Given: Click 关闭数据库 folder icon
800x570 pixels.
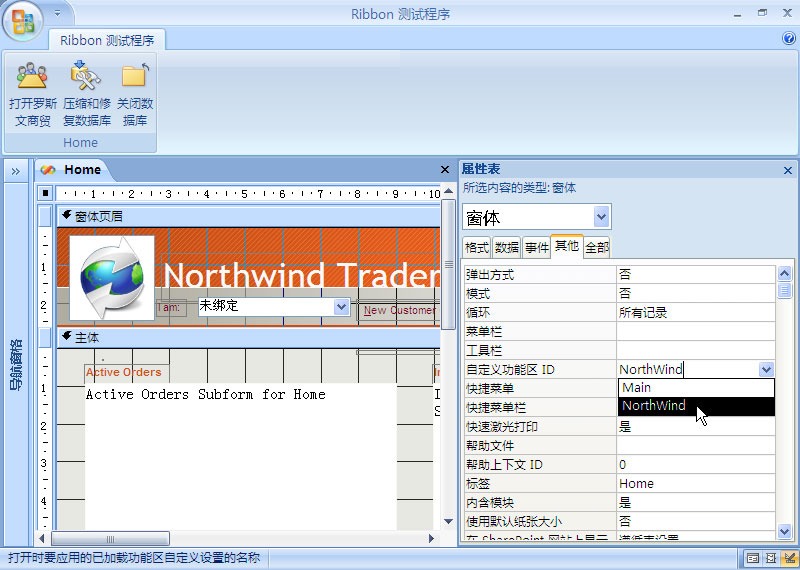Looking at the screenshot, I should point(135,94).
